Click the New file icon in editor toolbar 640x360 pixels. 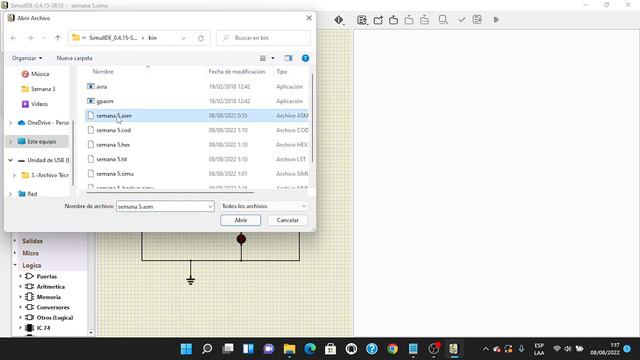[378, 20]
